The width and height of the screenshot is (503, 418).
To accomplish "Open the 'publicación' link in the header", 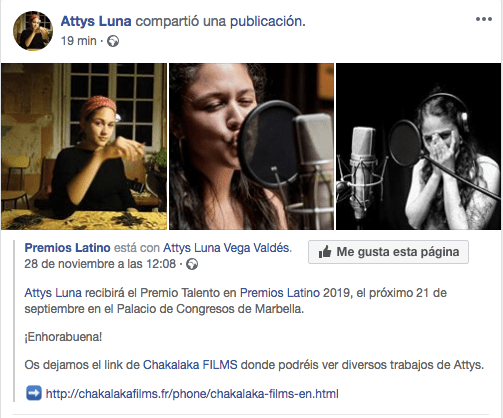I will [268, 21].
